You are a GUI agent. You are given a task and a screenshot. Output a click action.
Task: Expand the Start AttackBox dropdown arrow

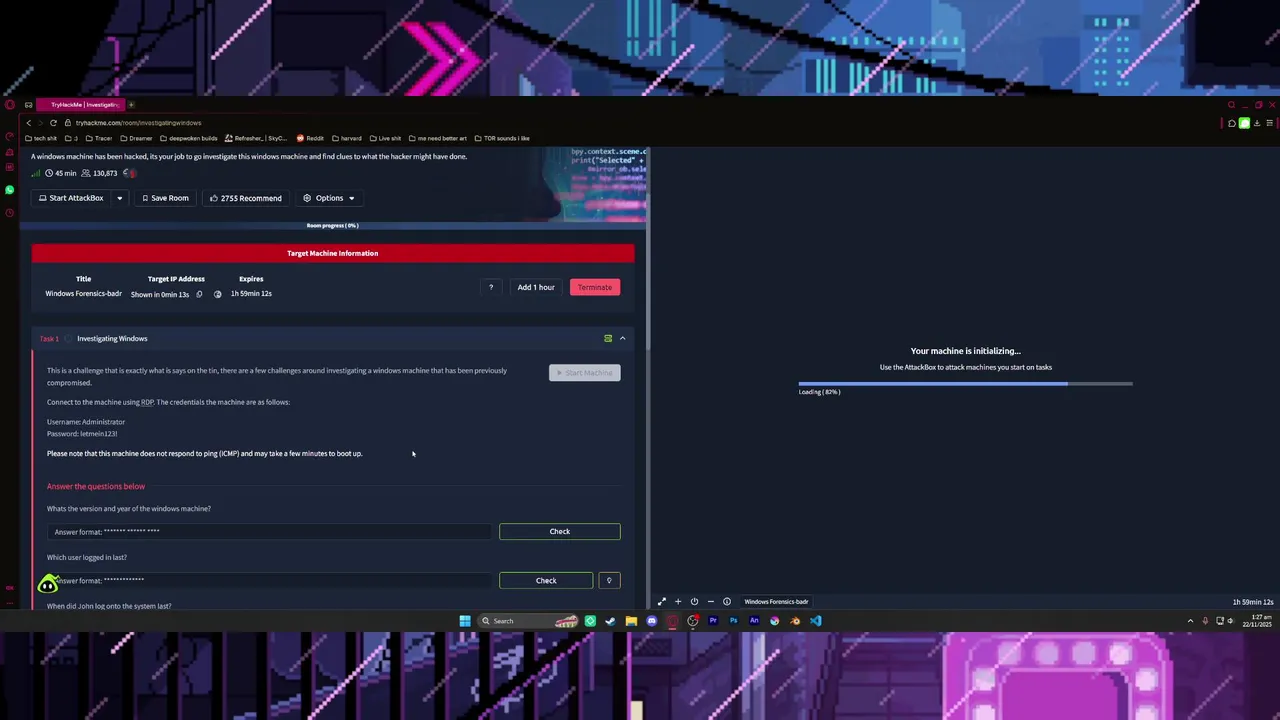tap(119, 198)
